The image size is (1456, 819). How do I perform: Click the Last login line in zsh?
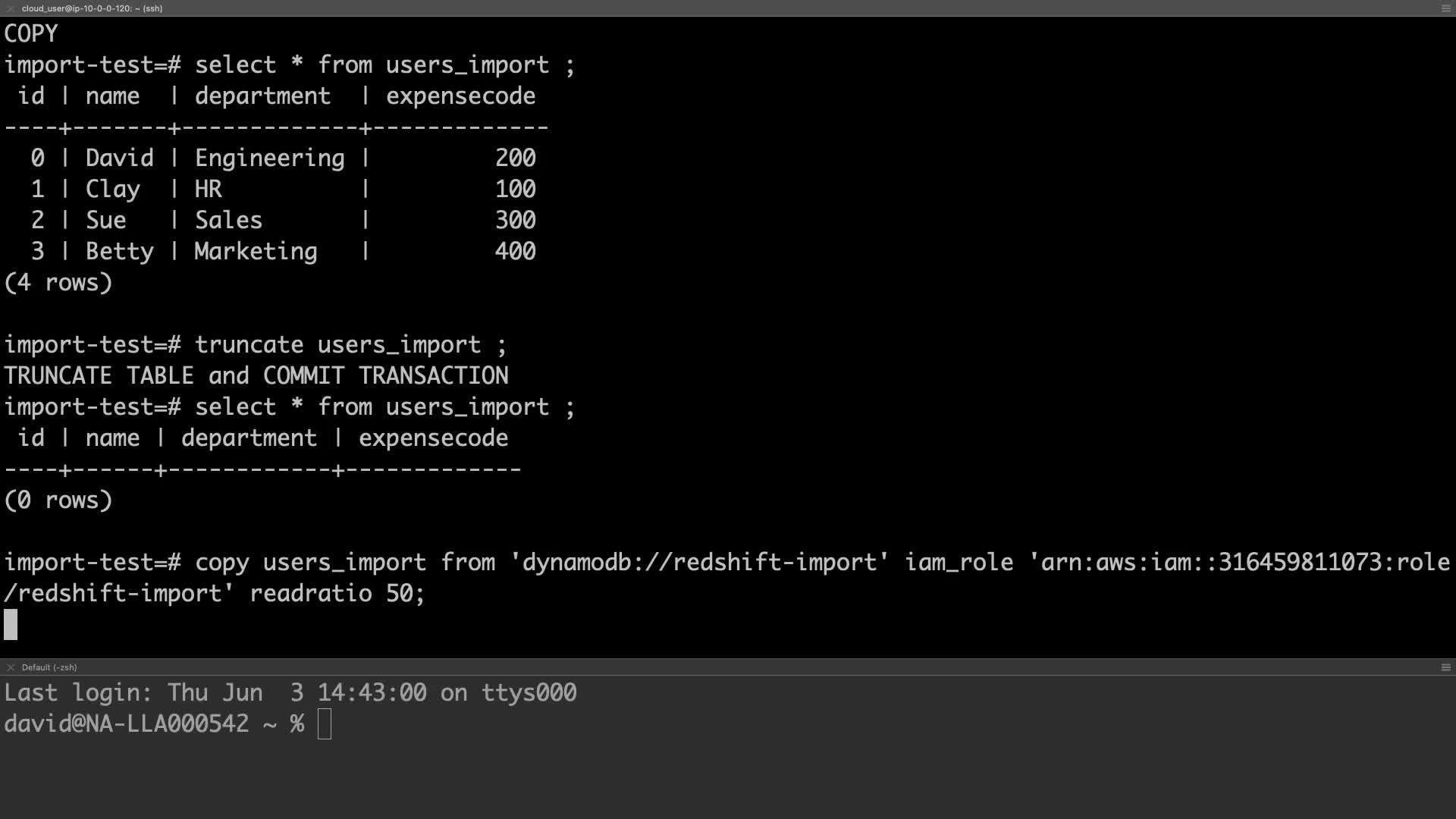coord(290,693)
